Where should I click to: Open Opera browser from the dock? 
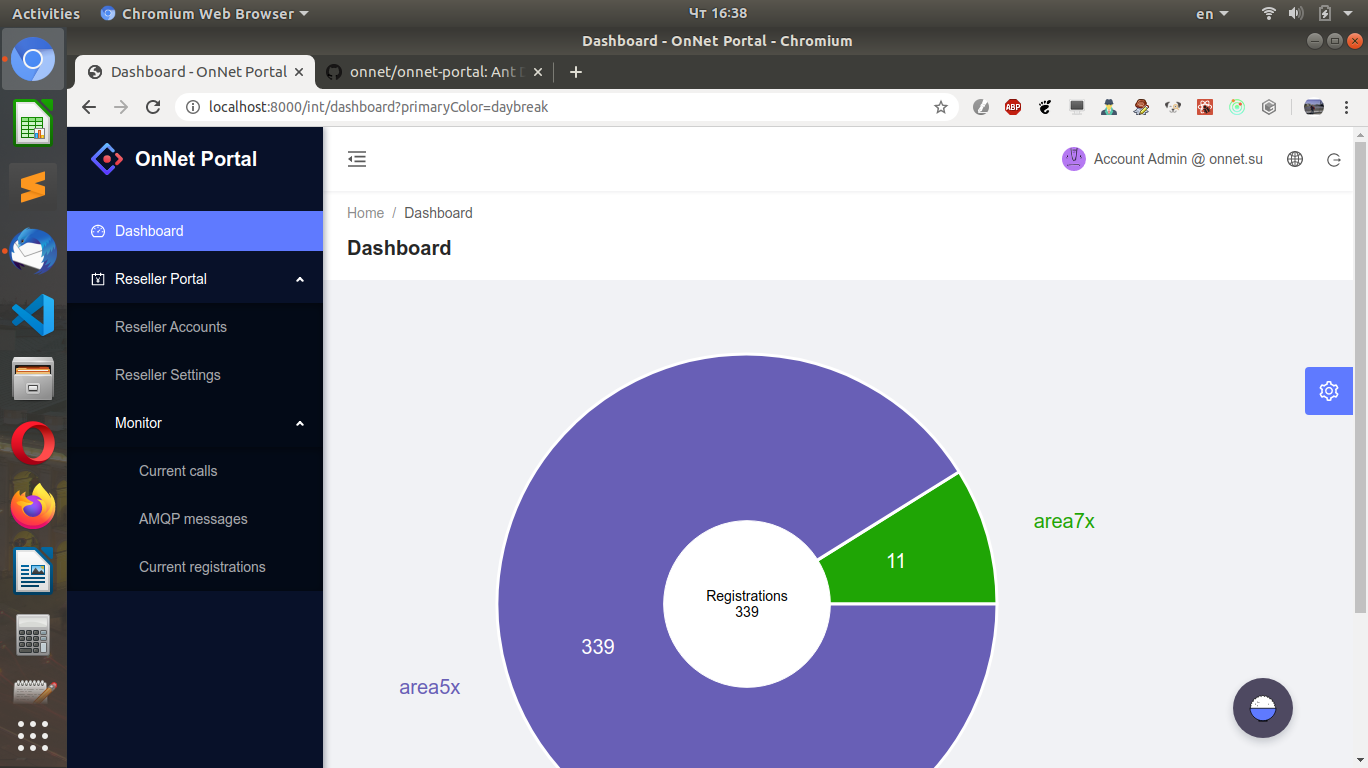(x=33, y=443)
